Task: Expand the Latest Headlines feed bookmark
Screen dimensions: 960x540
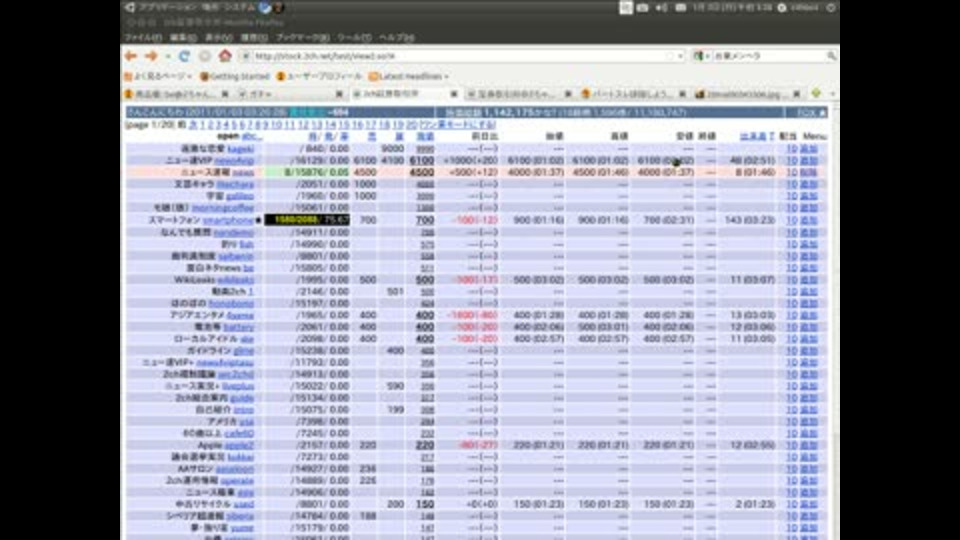Action: (x=408, y=77)
